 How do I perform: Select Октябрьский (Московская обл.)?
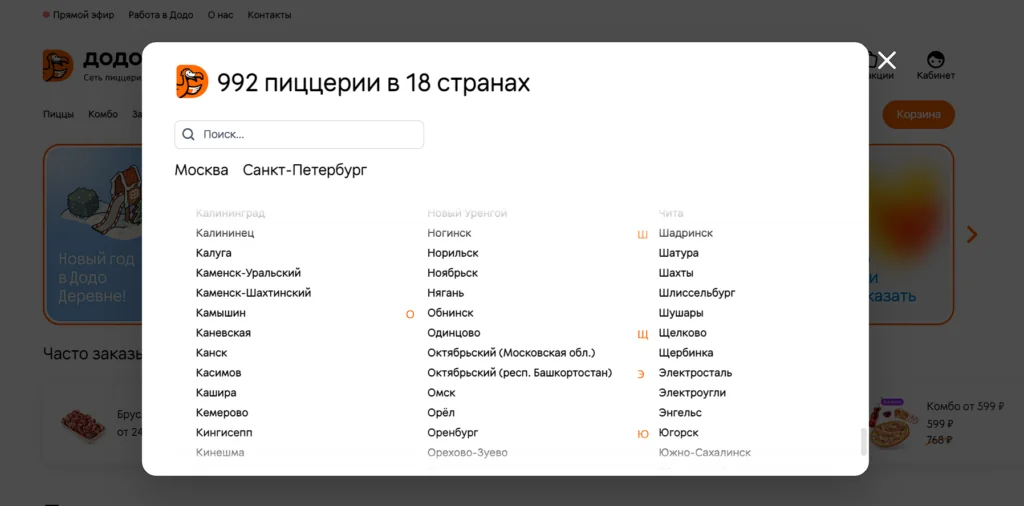[511, 353]
